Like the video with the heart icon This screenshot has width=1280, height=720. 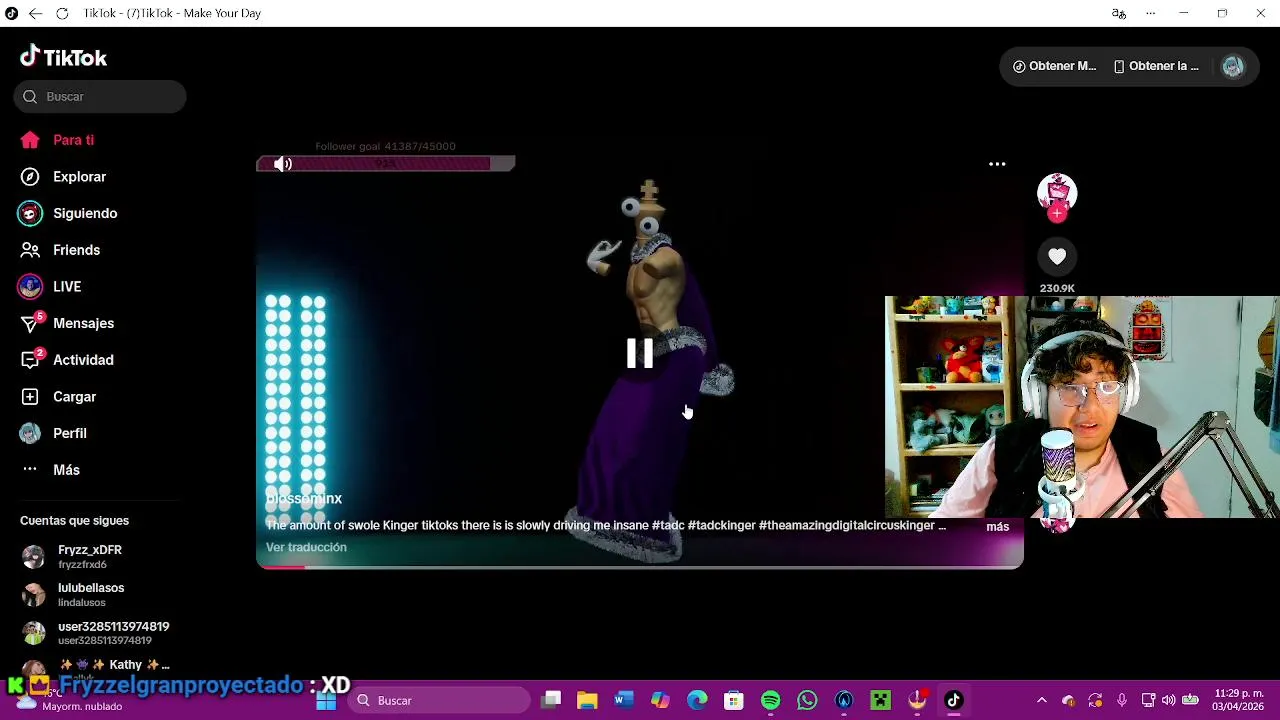tap(1057, 257)
